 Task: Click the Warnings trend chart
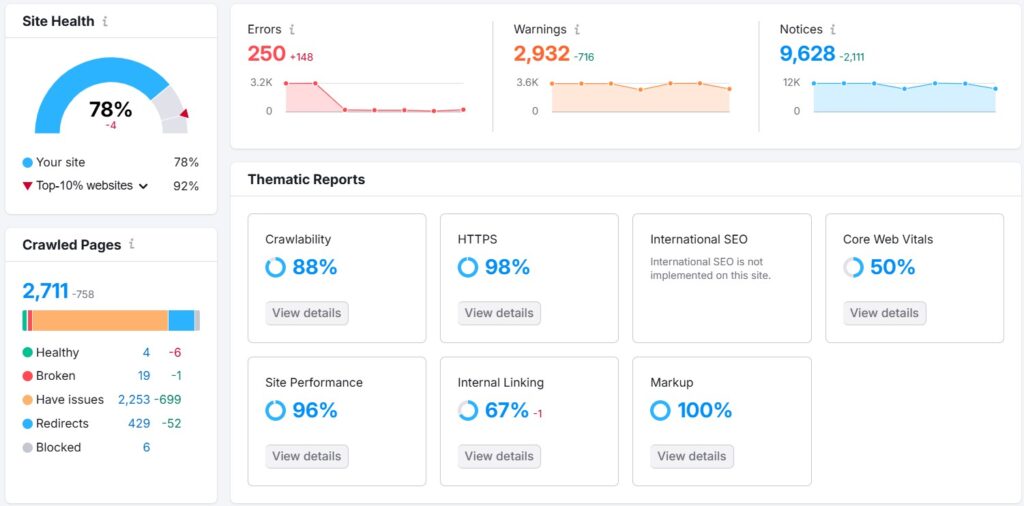click(x=641, y=97)
